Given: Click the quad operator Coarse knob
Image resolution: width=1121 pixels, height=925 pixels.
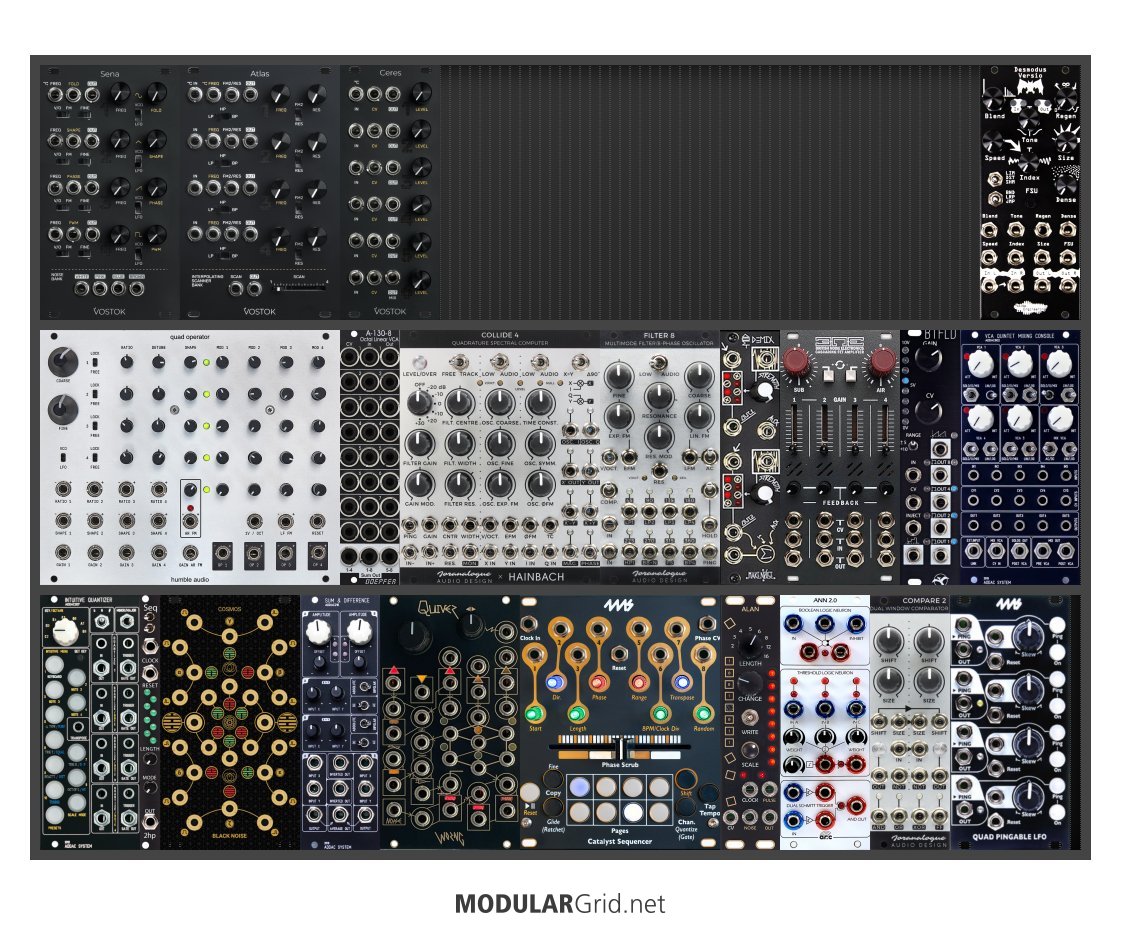Looking at the screenshot, I should click(63, 362).
